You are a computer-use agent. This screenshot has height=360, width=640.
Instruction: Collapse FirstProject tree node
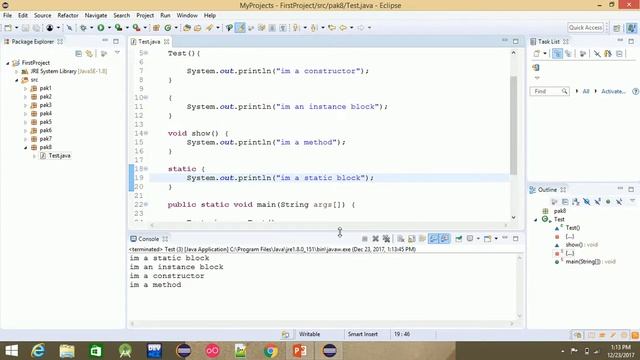[7, 63]
